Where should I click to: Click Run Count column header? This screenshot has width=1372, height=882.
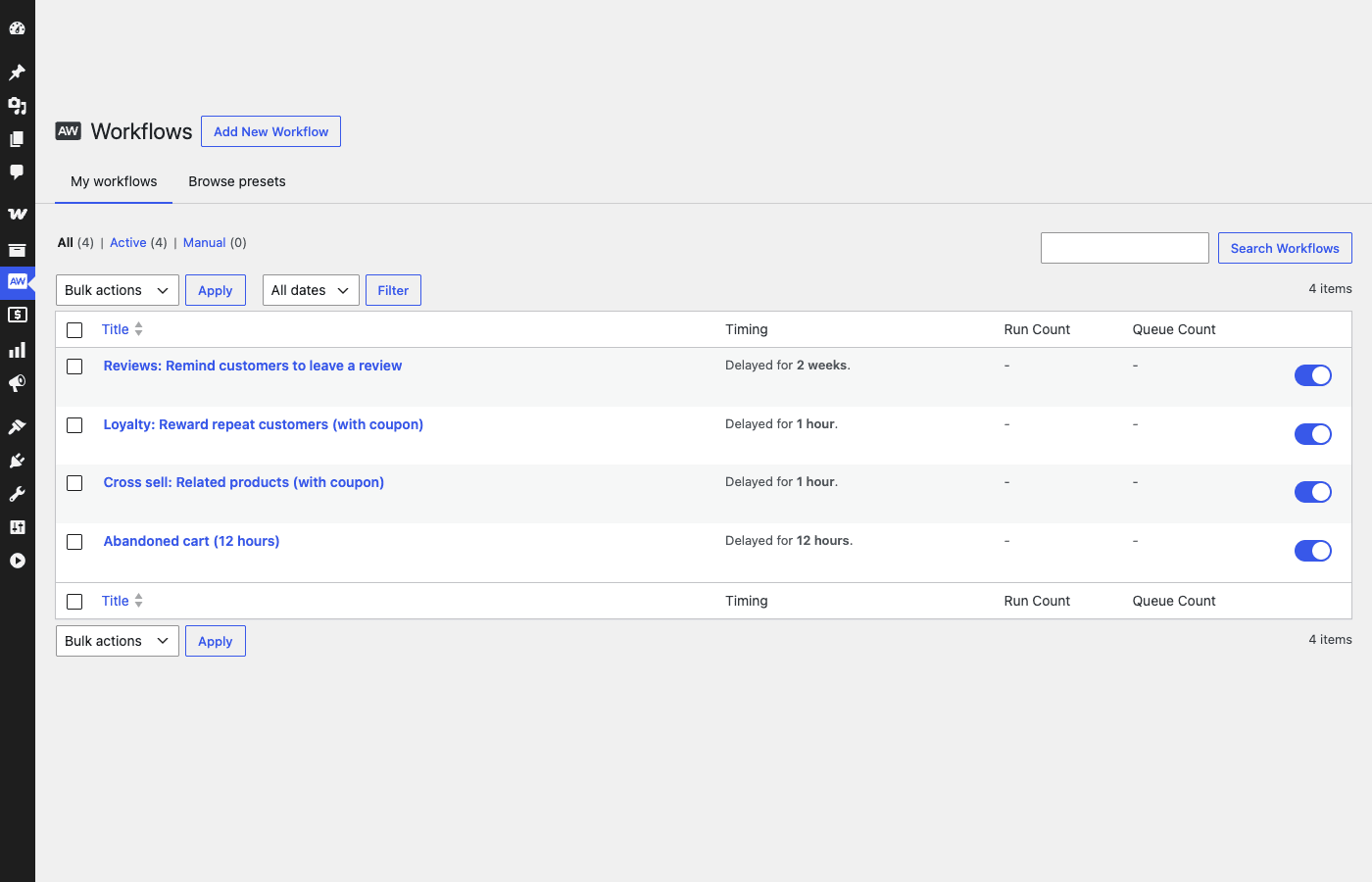coord(1037,329)
